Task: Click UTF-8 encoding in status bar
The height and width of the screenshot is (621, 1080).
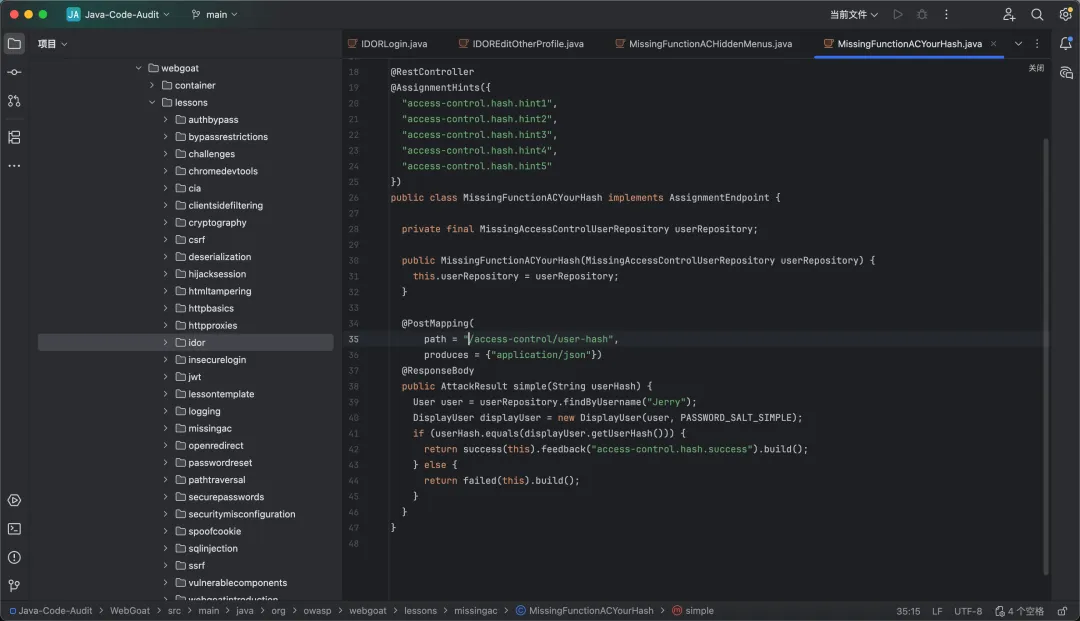Action: pyautogui.click(x=967, y=611)
